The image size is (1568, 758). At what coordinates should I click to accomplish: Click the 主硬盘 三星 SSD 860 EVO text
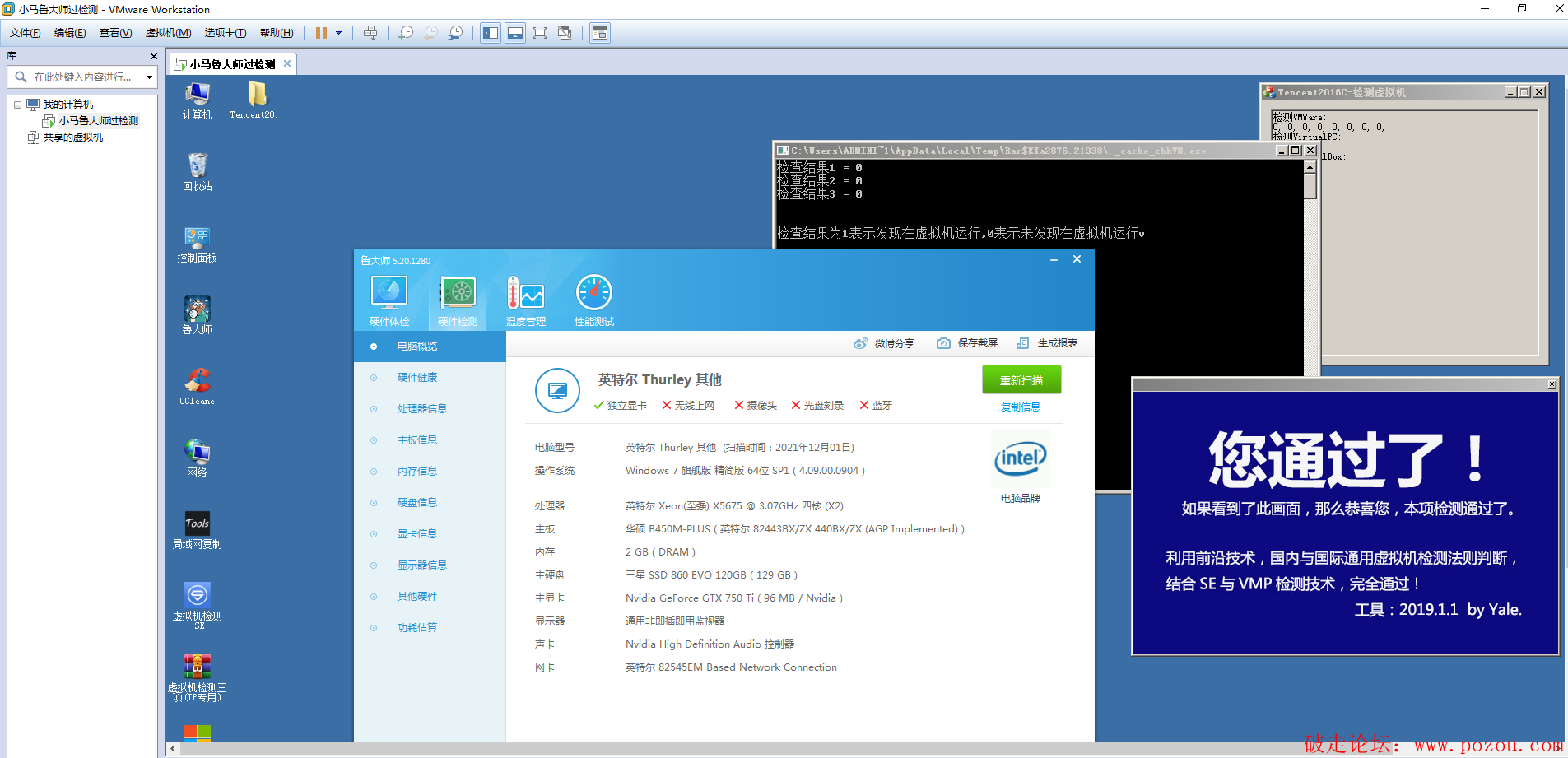[711, 575]
